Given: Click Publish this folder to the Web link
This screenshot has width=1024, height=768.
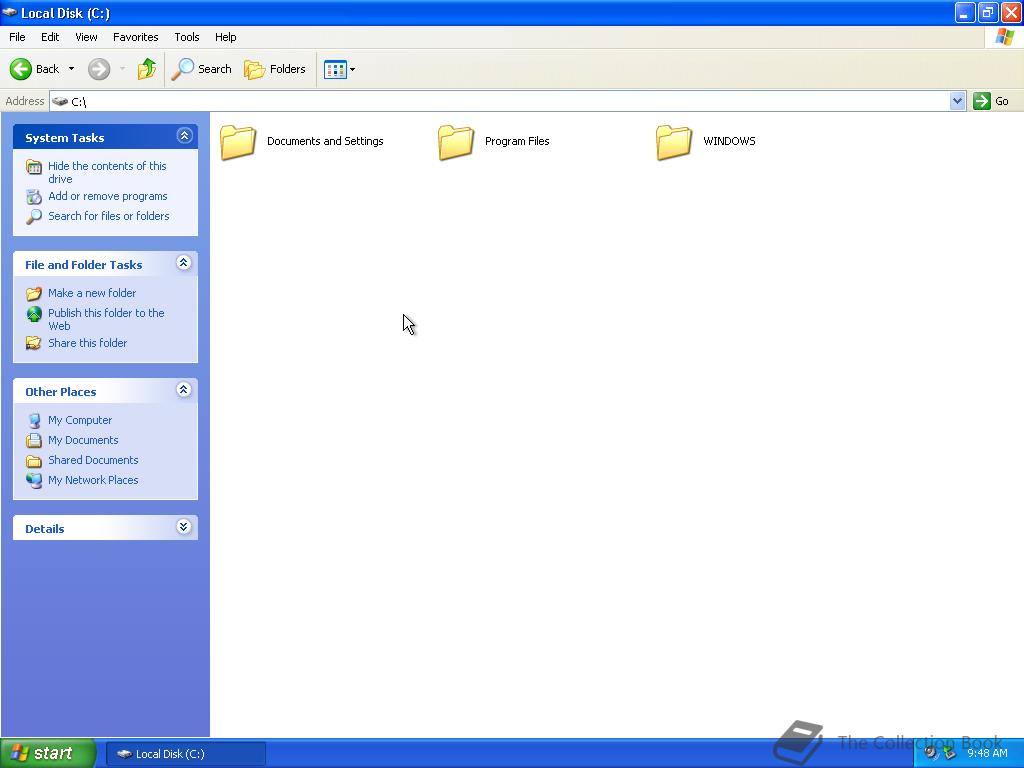Looking at the screenshot, I should coord(106,319).
